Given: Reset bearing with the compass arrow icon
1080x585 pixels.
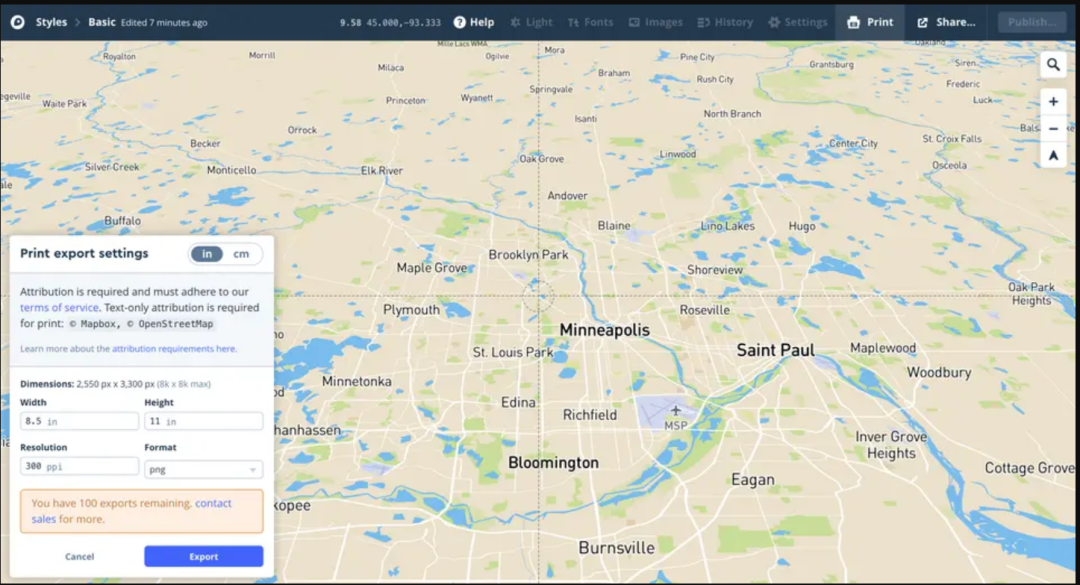Looking at the screenshot, I should 1053,156.
